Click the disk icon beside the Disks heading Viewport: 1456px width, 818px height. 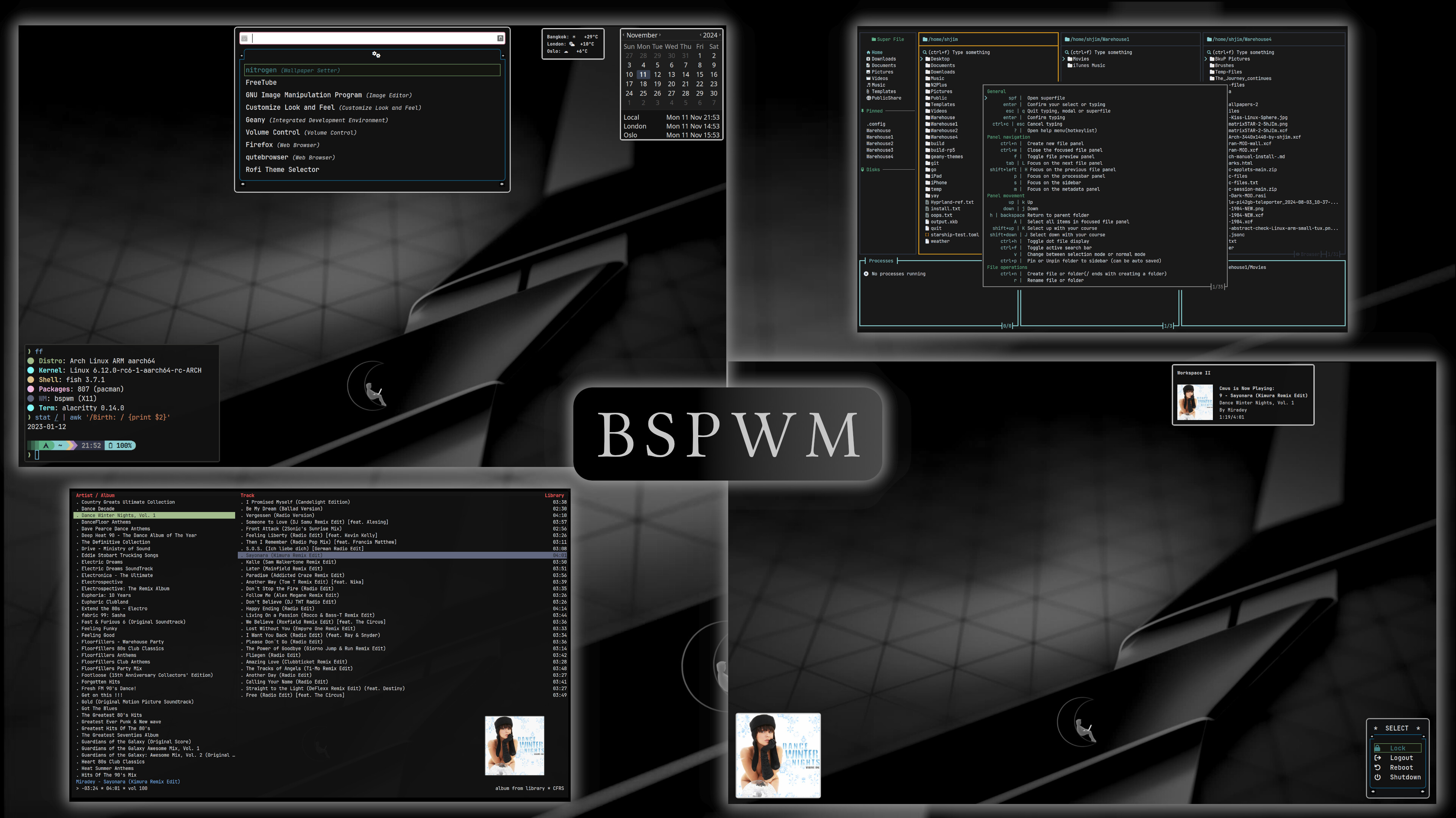point(863,170)
